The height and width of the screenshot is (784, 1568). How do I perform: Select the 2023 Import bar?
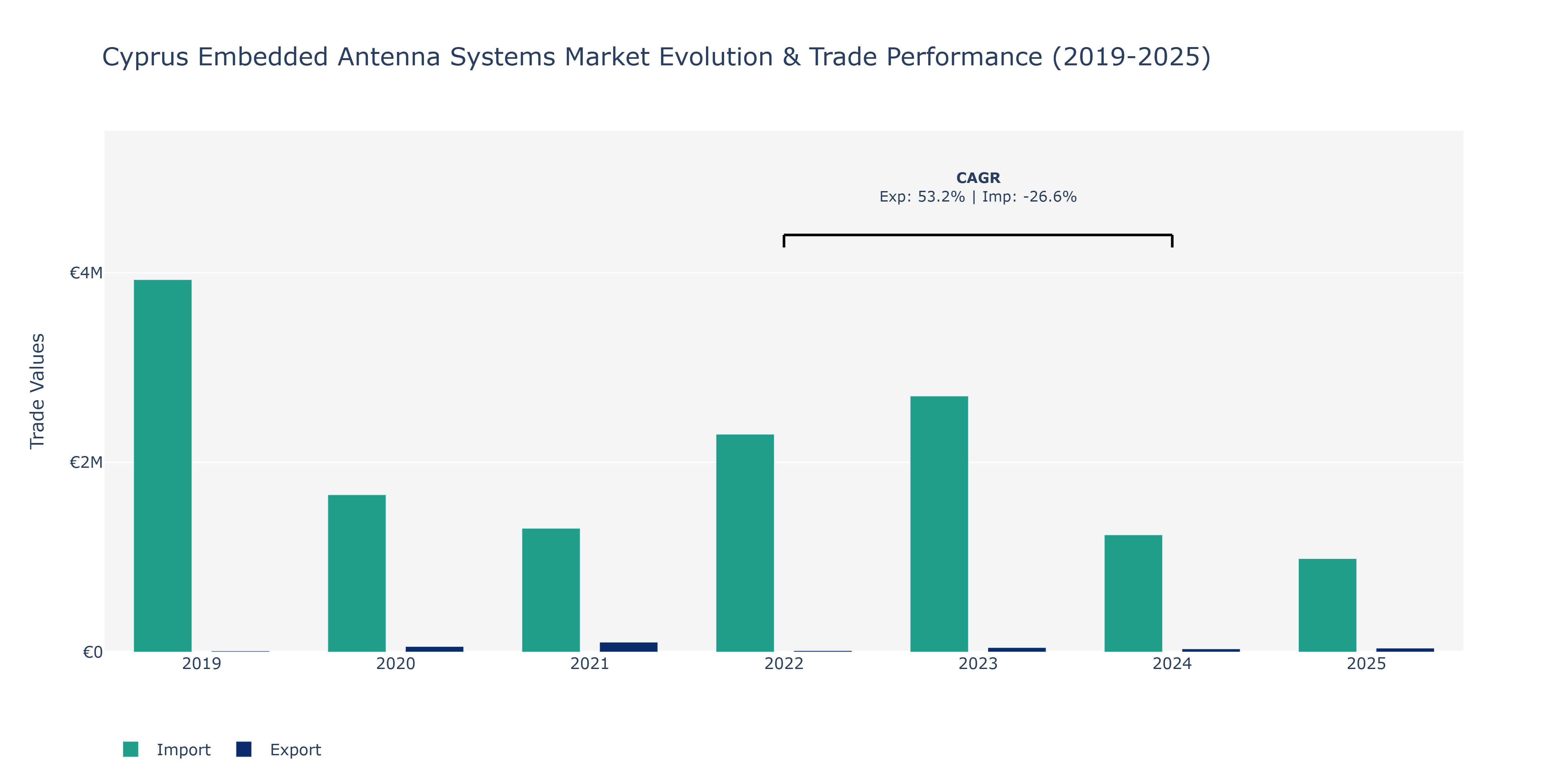pyautogui.click(x=939, y=524)
